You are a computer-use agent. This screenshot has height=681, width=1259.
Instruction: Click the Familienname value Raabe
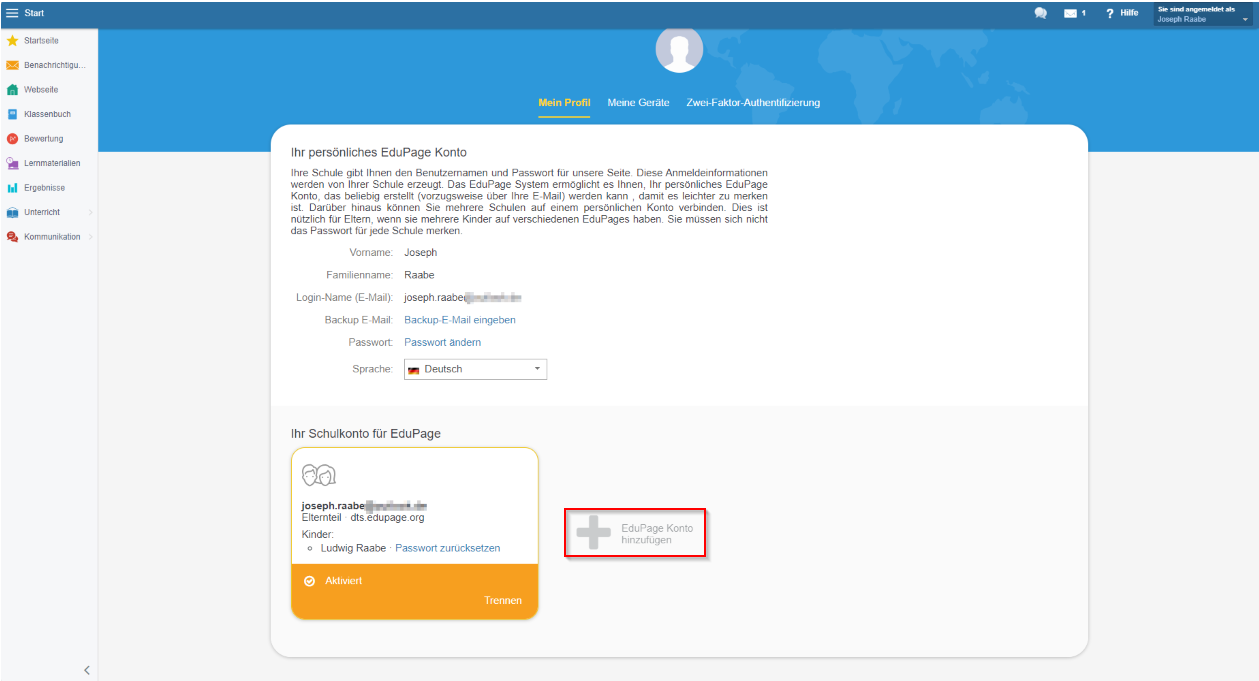coord(419,275)
